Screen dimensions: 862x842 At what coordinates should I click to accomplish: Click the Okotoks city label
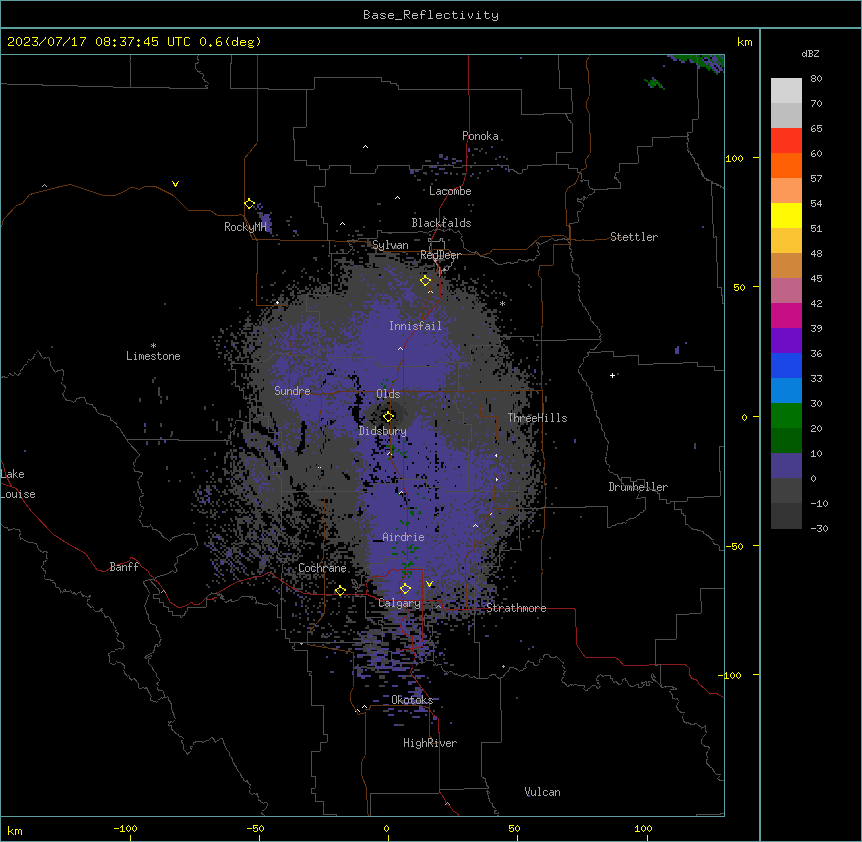(412, 700)
